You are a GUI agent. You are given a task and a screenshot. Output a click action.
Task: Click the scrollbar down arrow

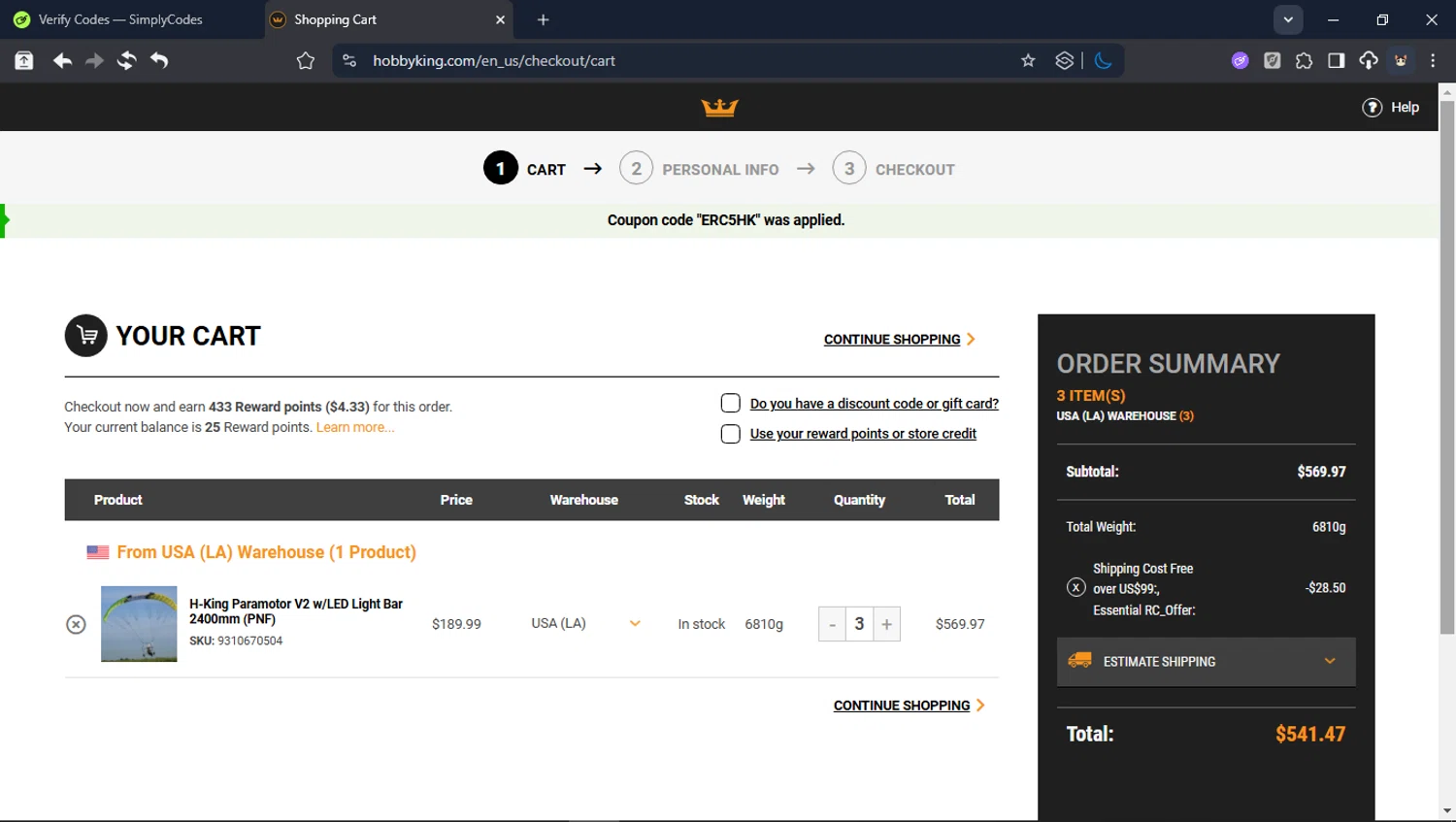(x=1447, y=810)
